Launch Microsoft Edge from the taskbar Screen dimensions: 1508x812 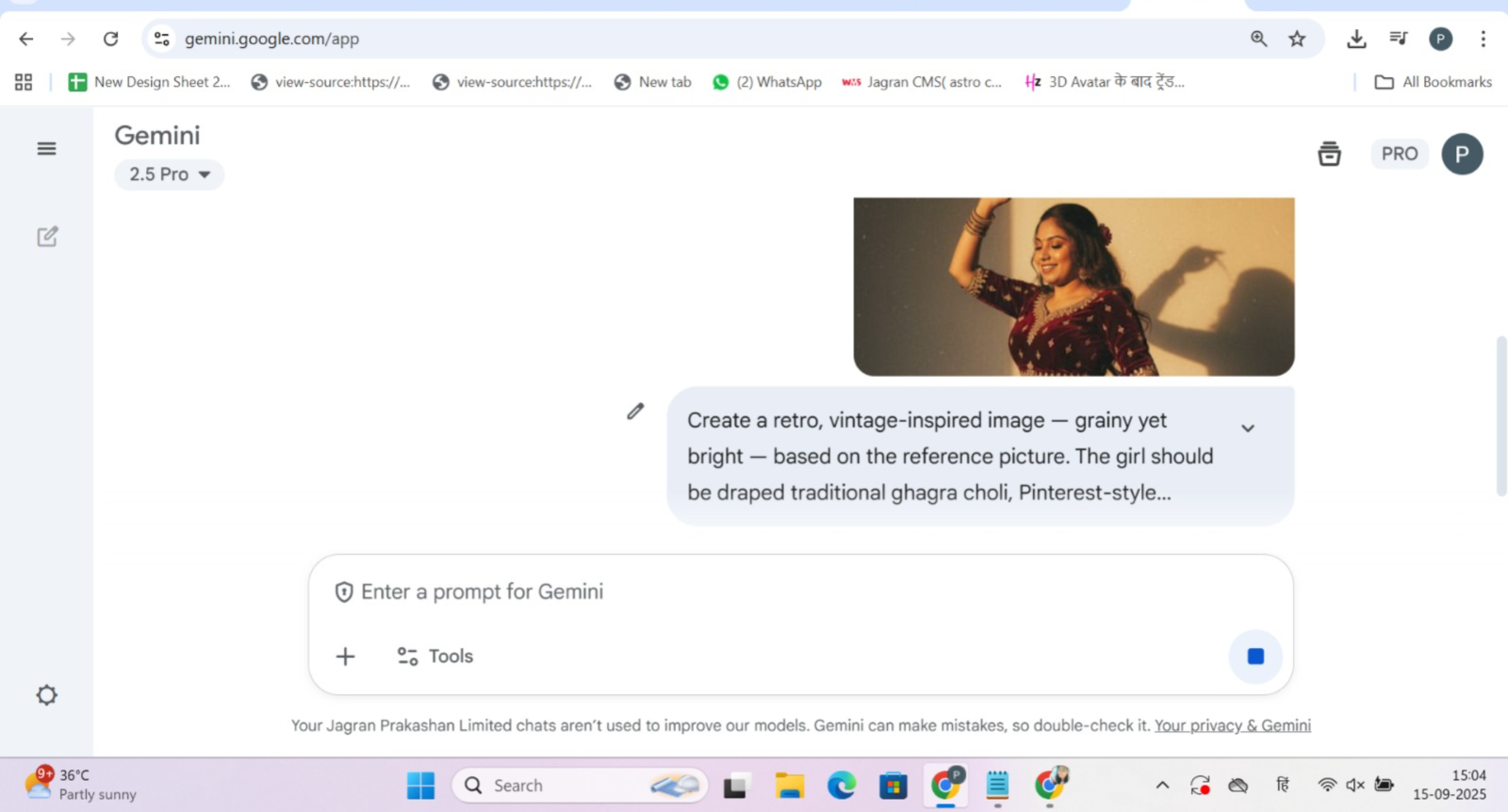coord(842,786)
